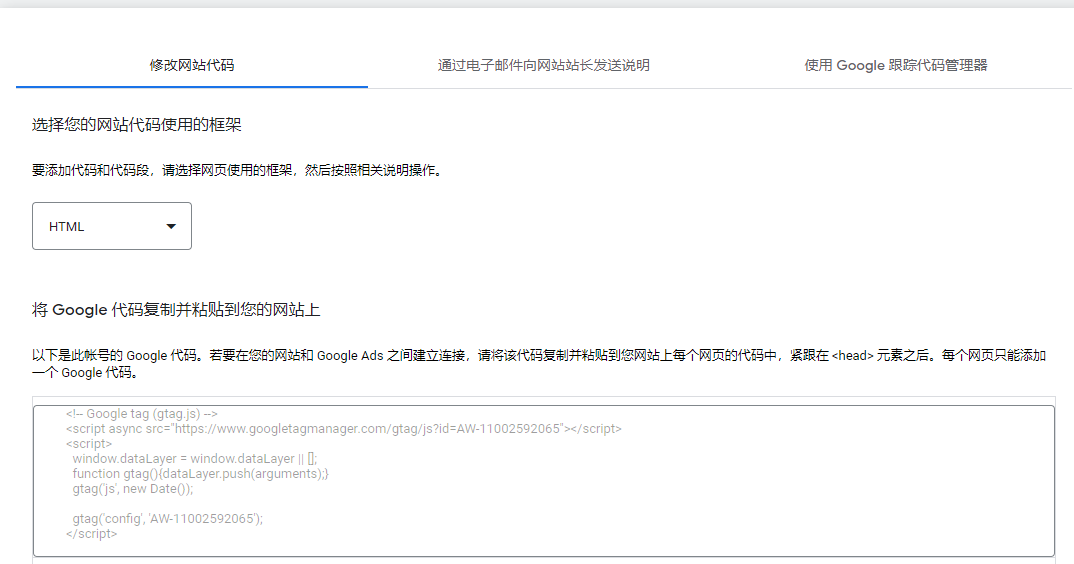Click the Google tag (gtag.js) comment line

tap(142, 414)
